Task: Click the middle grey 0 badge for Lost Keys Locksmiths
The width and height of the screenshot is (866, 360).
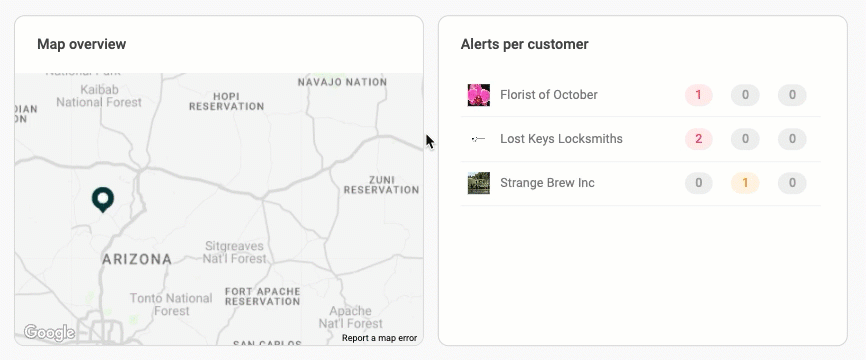Action: click(x=745, y=139)
